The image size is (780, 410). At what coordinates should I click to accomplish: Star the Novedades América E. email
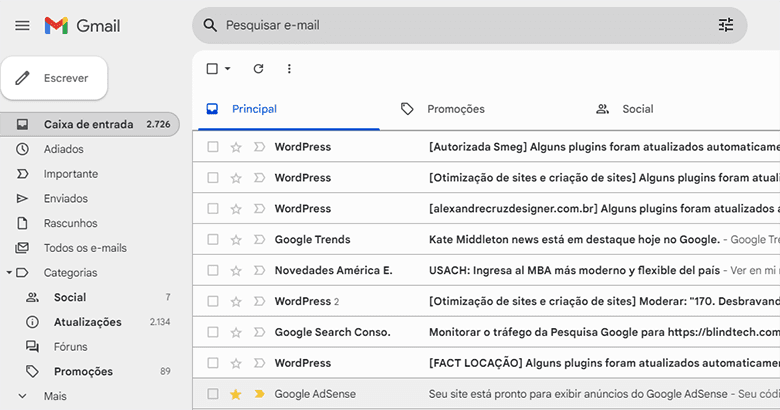pos(236,271)
